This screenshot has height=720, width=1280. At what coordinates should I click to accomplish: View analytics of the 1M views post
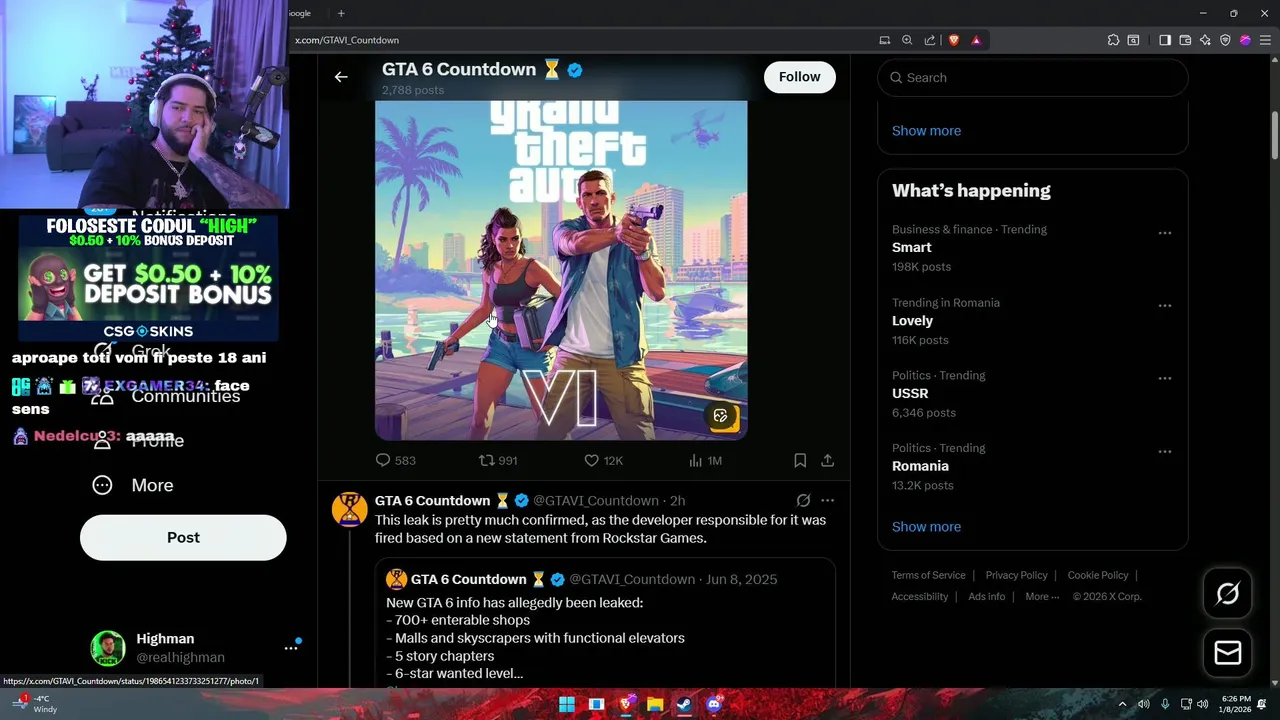705,461
